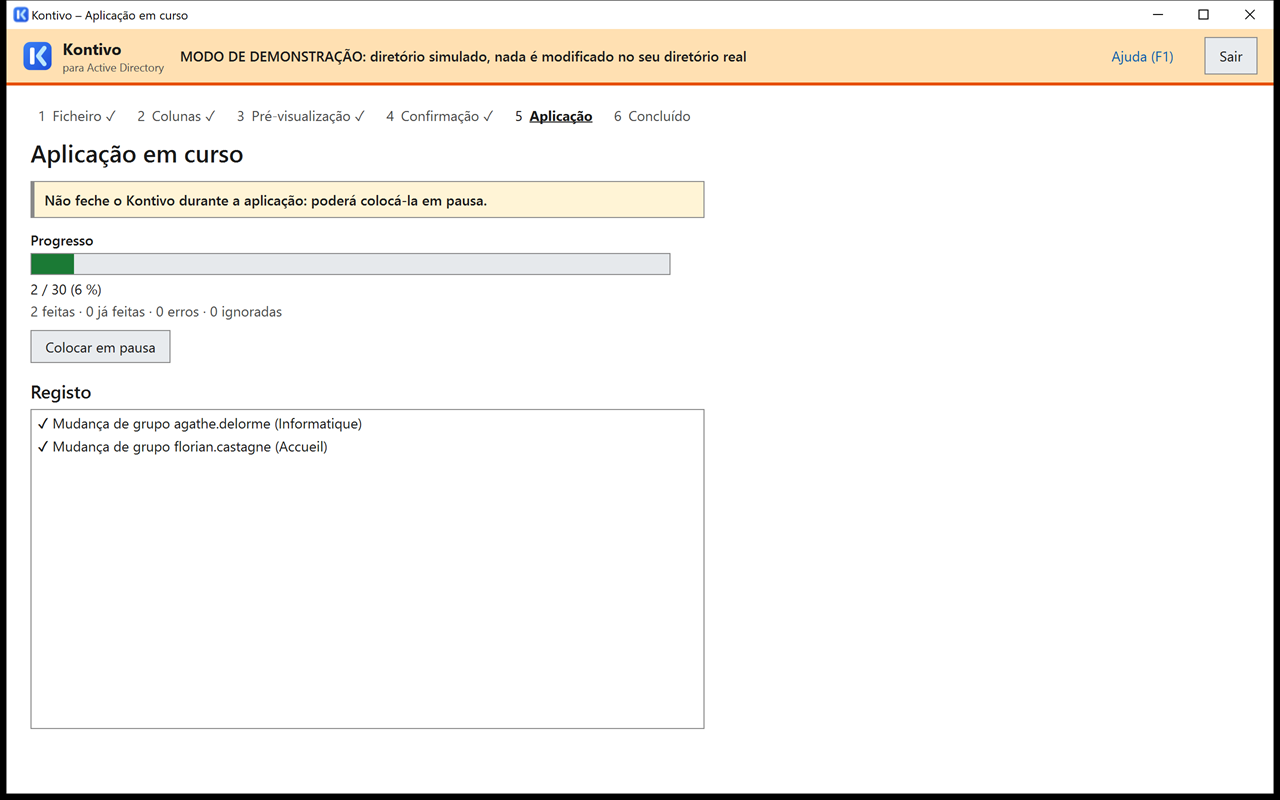The width and height of the screenshot is (1280, 800).
Task: Pause the run with Colocar em pausa
Action: 100,347
